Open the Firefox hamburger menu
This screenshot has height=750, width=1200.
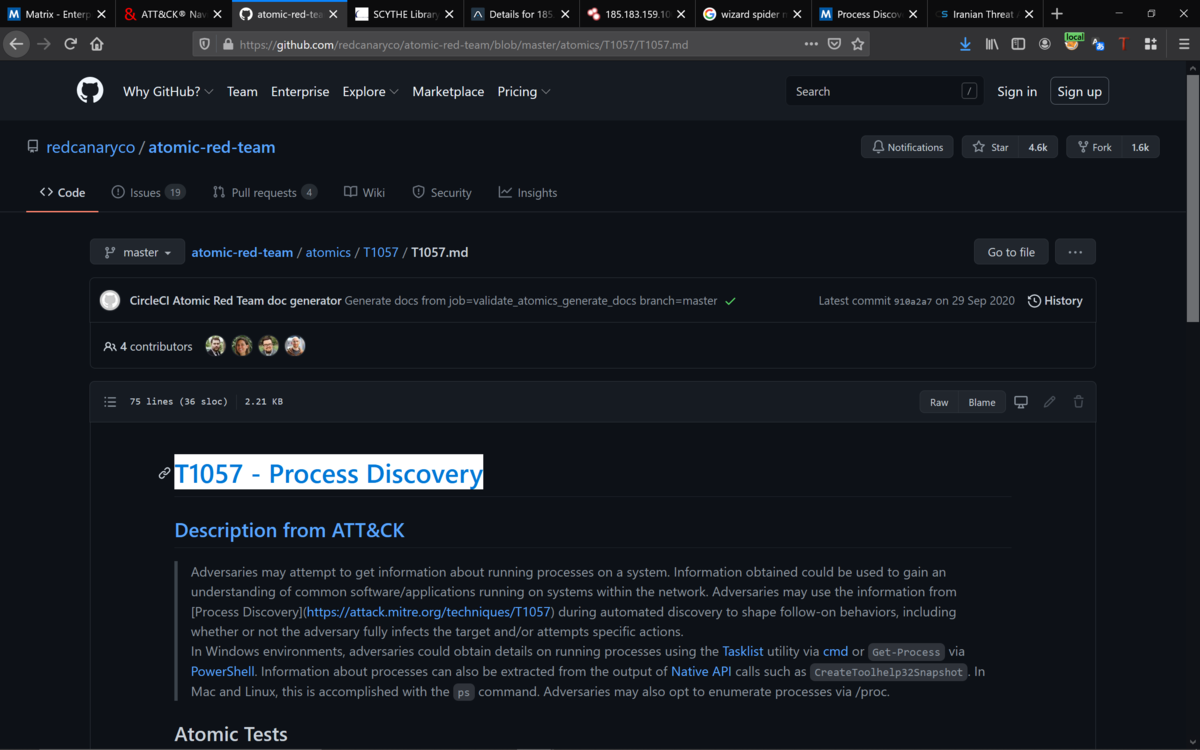(x=1183, y=44)
